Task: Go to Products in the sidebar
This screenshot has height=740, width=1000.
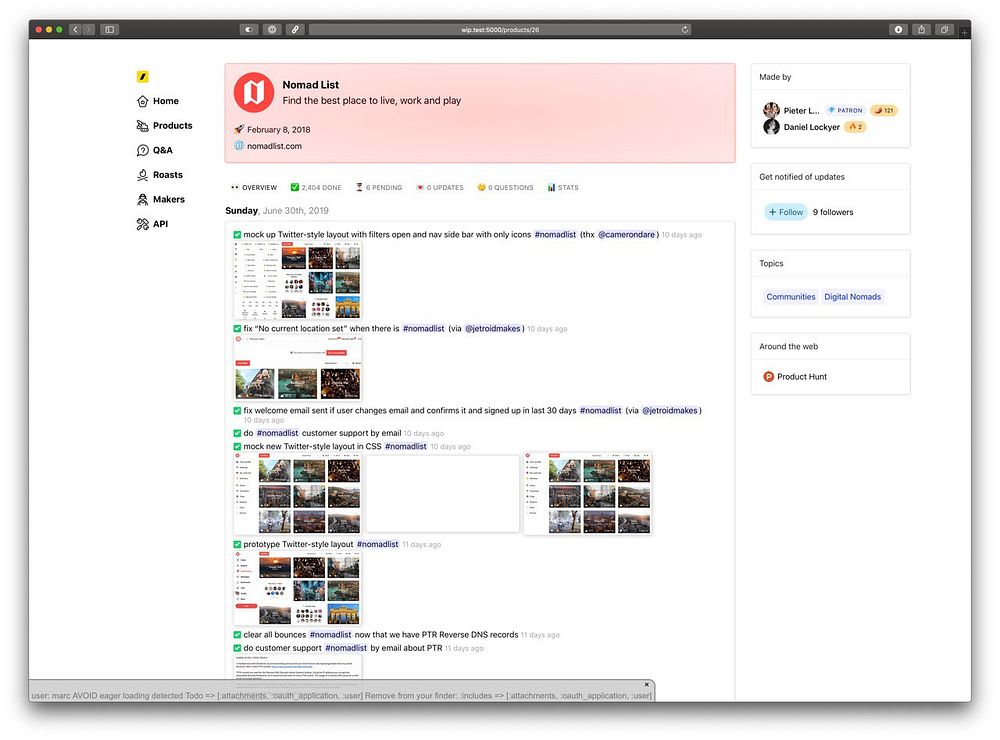Action: [x=165, y=126]
